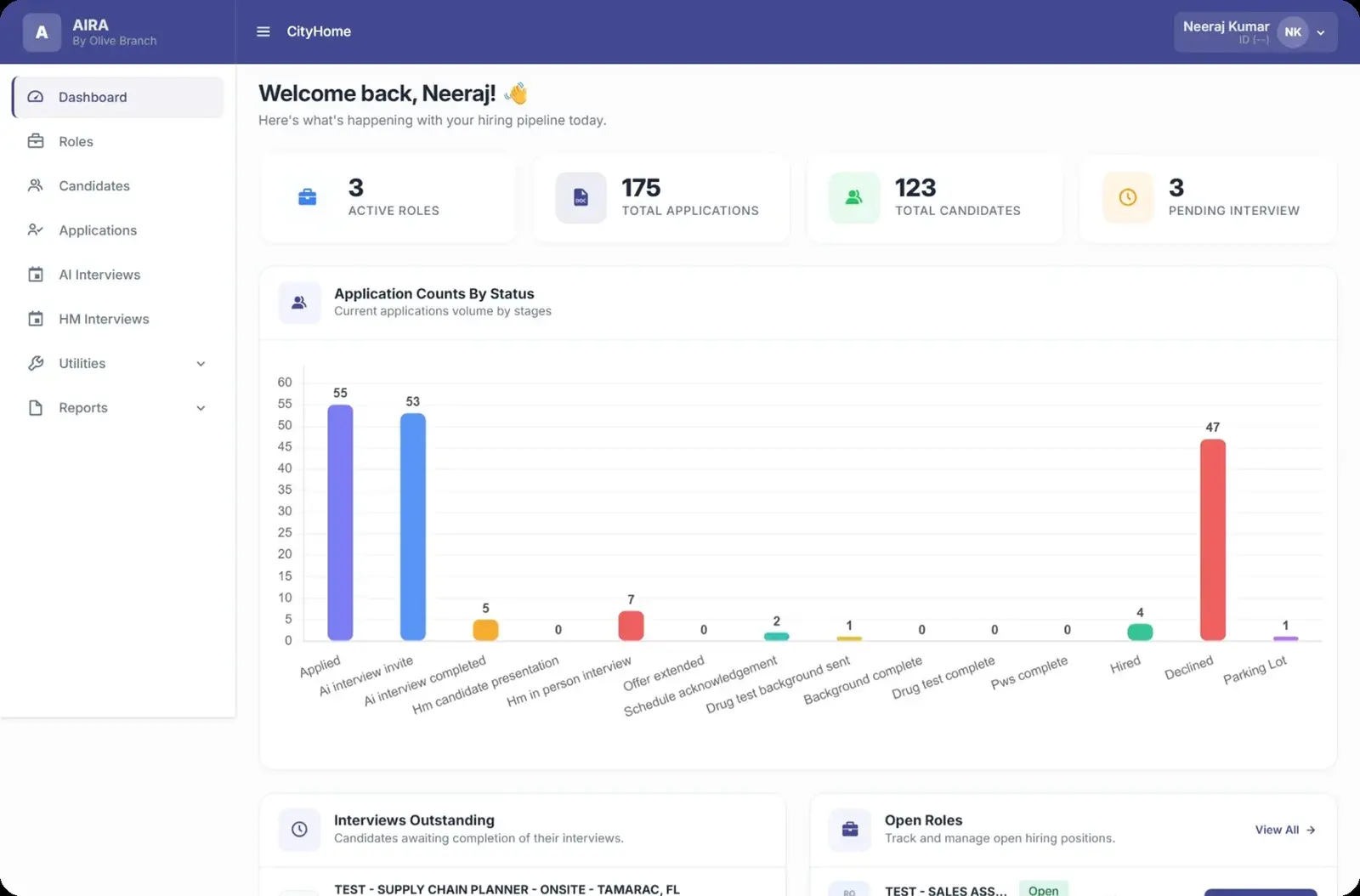The height and width of the screenshot is (896, 1360).
Task: Click the Total Applications document icon
Action: coord(581,197)
